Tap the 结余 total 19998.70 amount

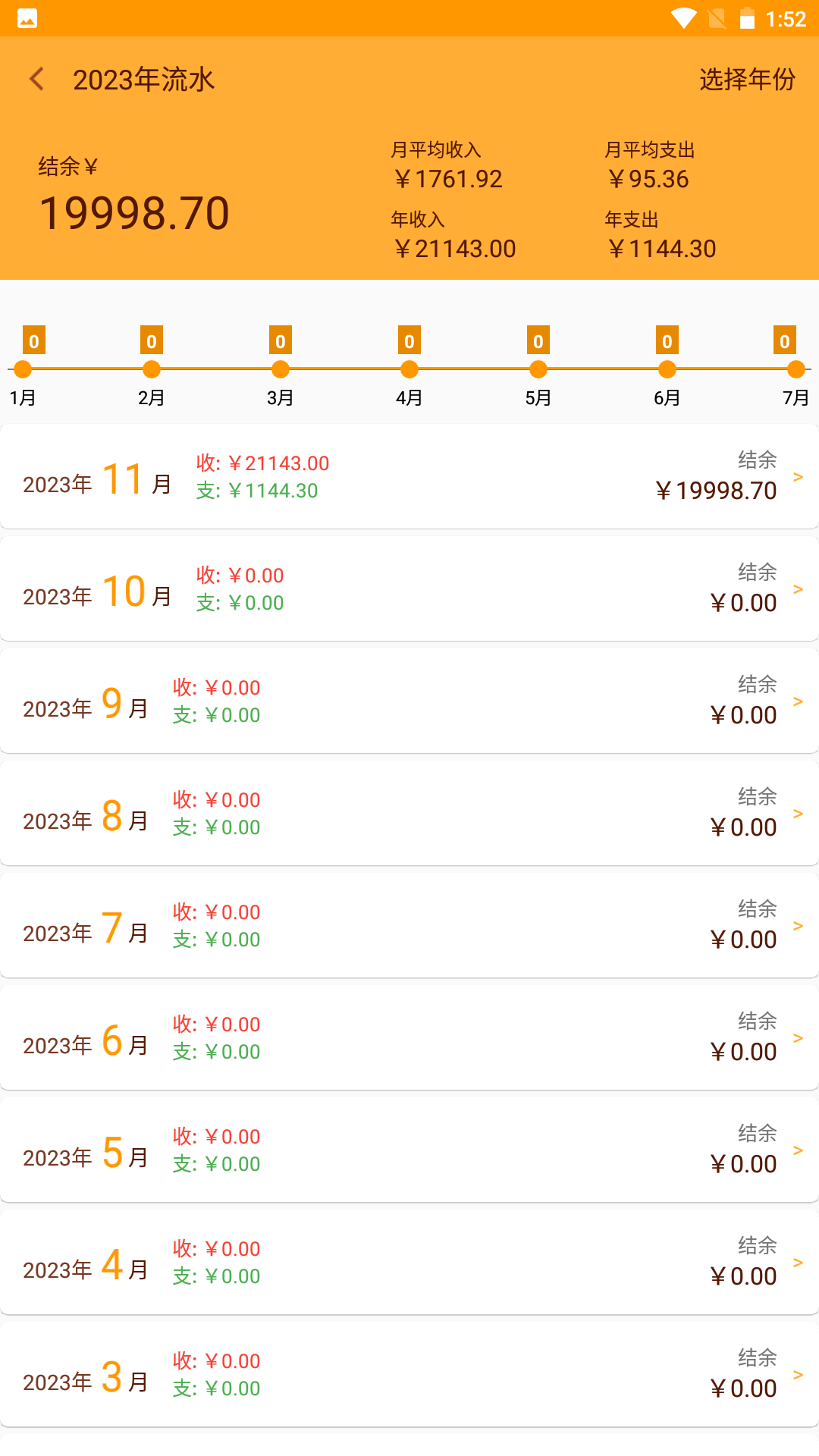click(x=134, y=213)
